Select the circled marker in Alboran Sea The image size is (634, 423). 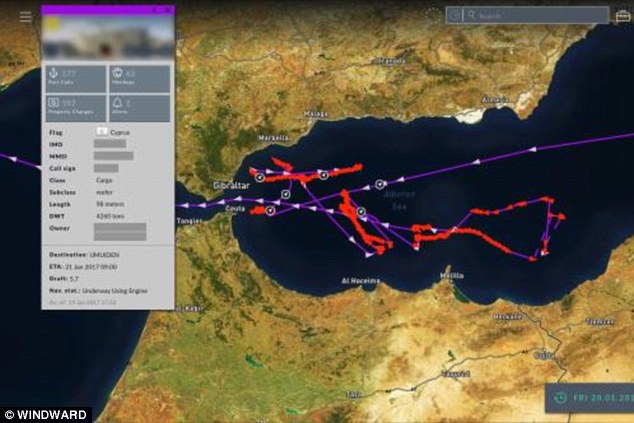(381, 183)
